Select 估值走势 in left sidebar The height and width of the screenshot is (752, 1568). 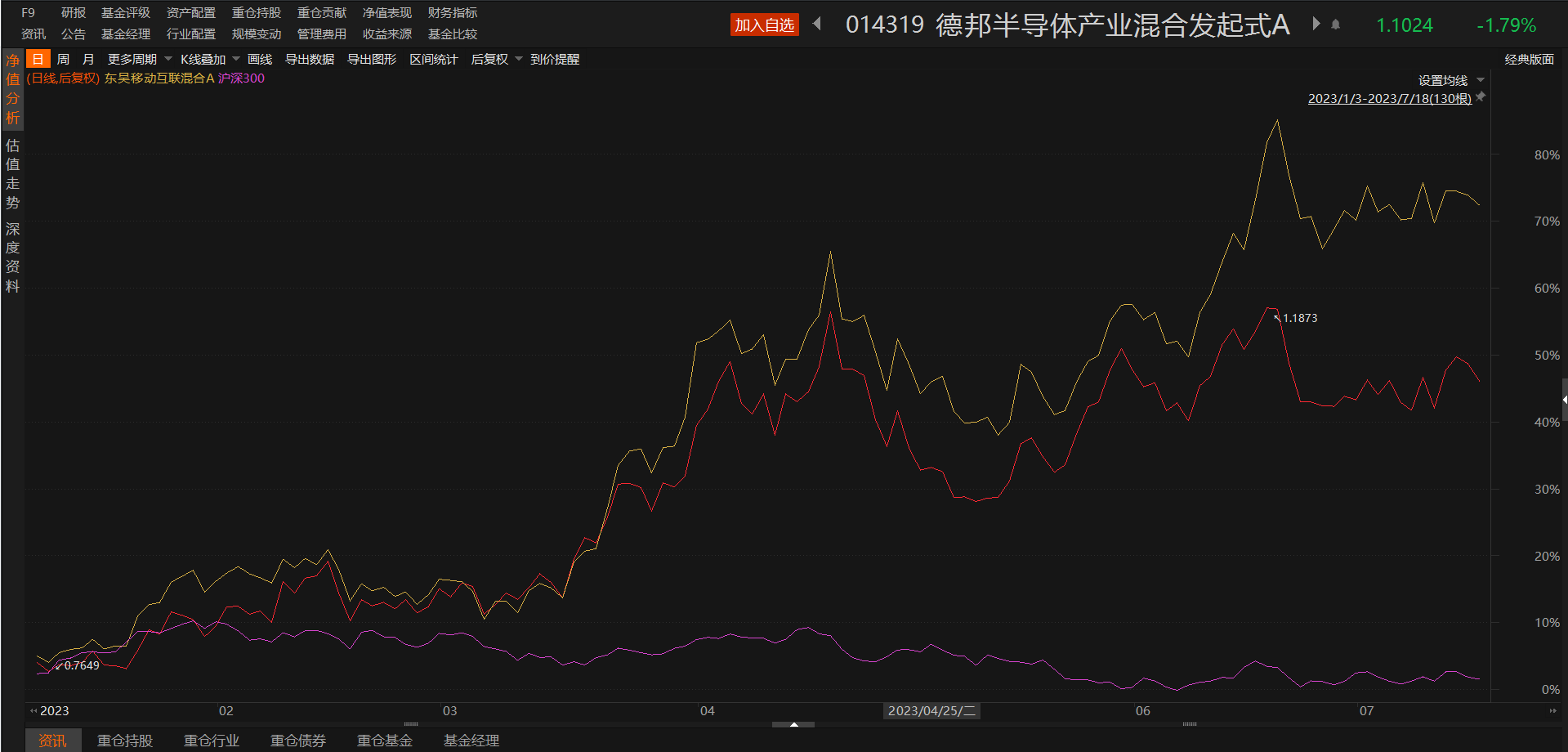pos(12,174)
